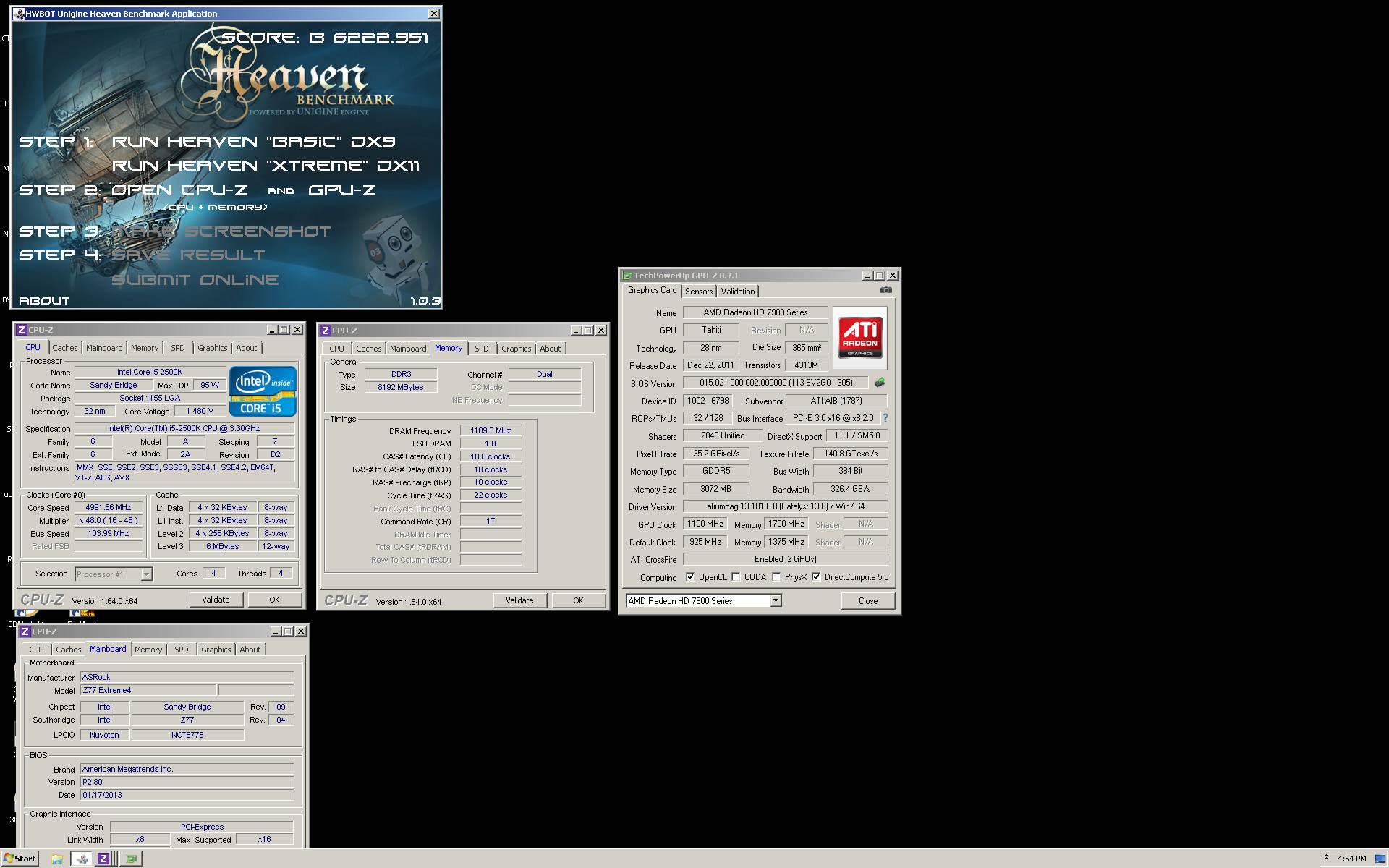This screenshot has width=1389, height=868.
Task: Open the GPU-Z Validation tab
Action: pos(737,292)
